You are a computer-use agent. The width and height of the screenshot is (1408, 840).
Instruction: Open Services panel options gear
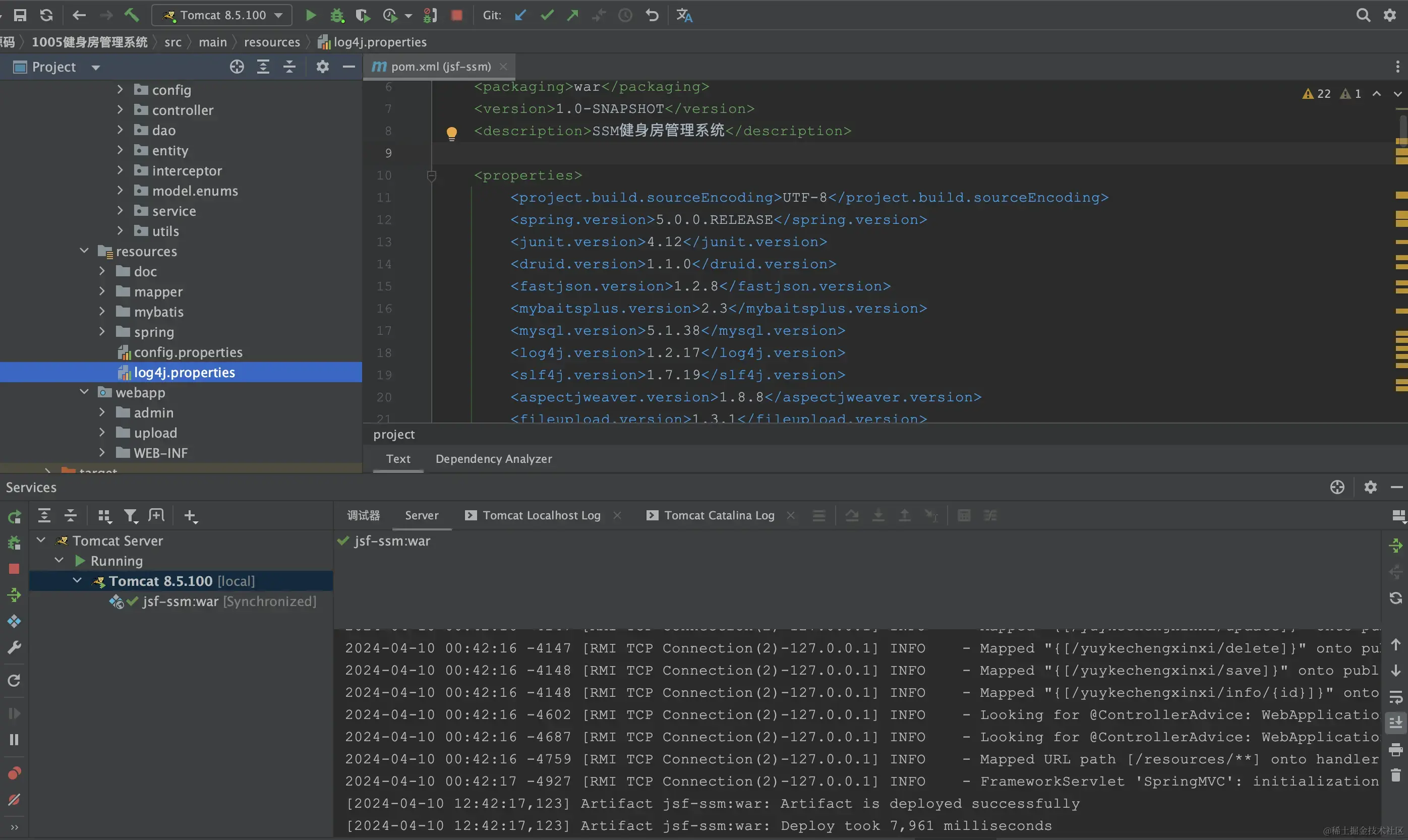[x=1370, y=487]
